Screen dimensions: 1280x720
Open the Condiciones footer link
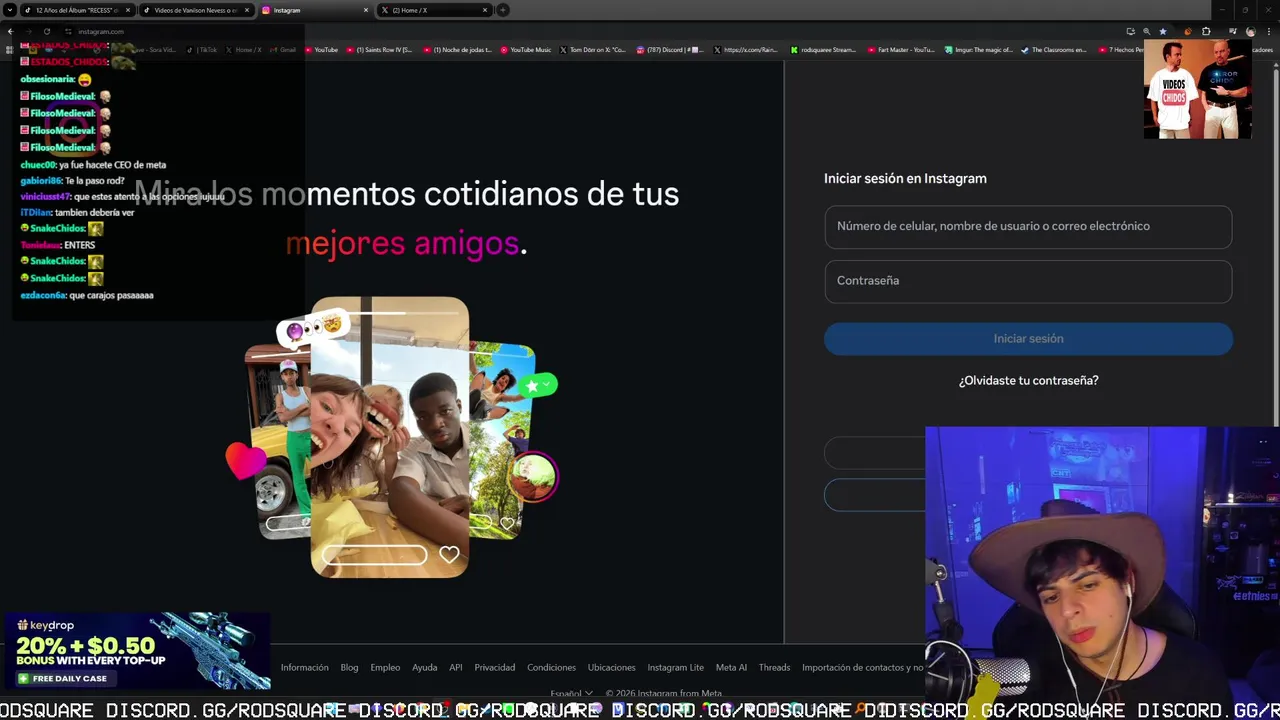[552, 668]
